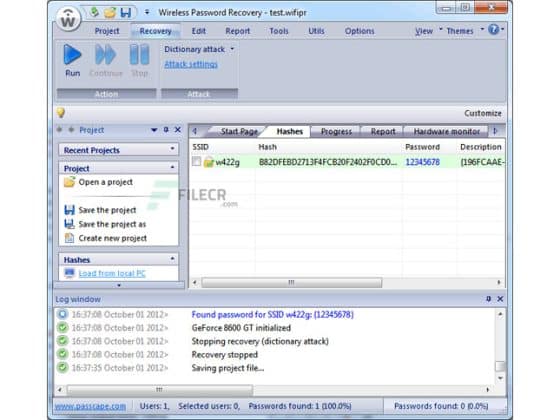Open the Dictionary attack dropdown

point(232,49)
